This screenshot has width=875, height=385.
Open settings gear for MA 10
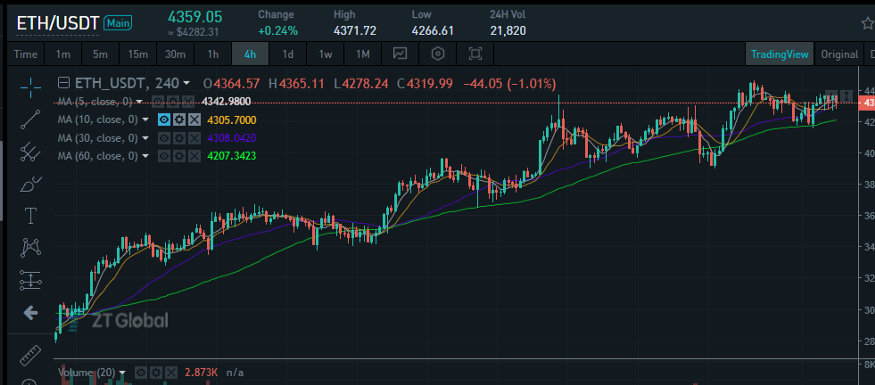pyautogui.click(x=179, y=119)
